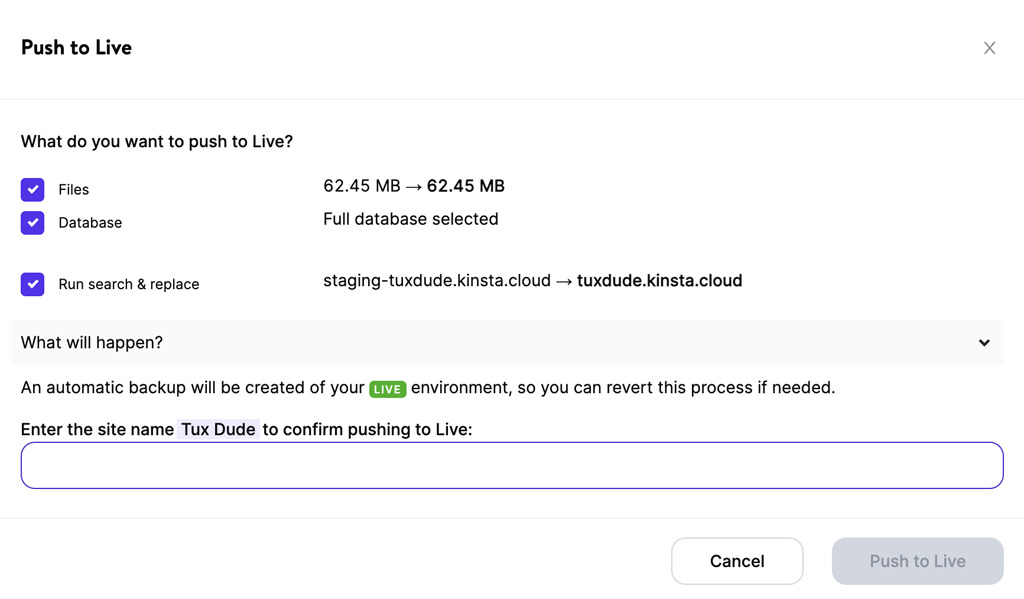Image resolution: width=1024 pixels, height=599 pixels.
Task: Open the What will happen? section header
Action: [x=507, y=342]
